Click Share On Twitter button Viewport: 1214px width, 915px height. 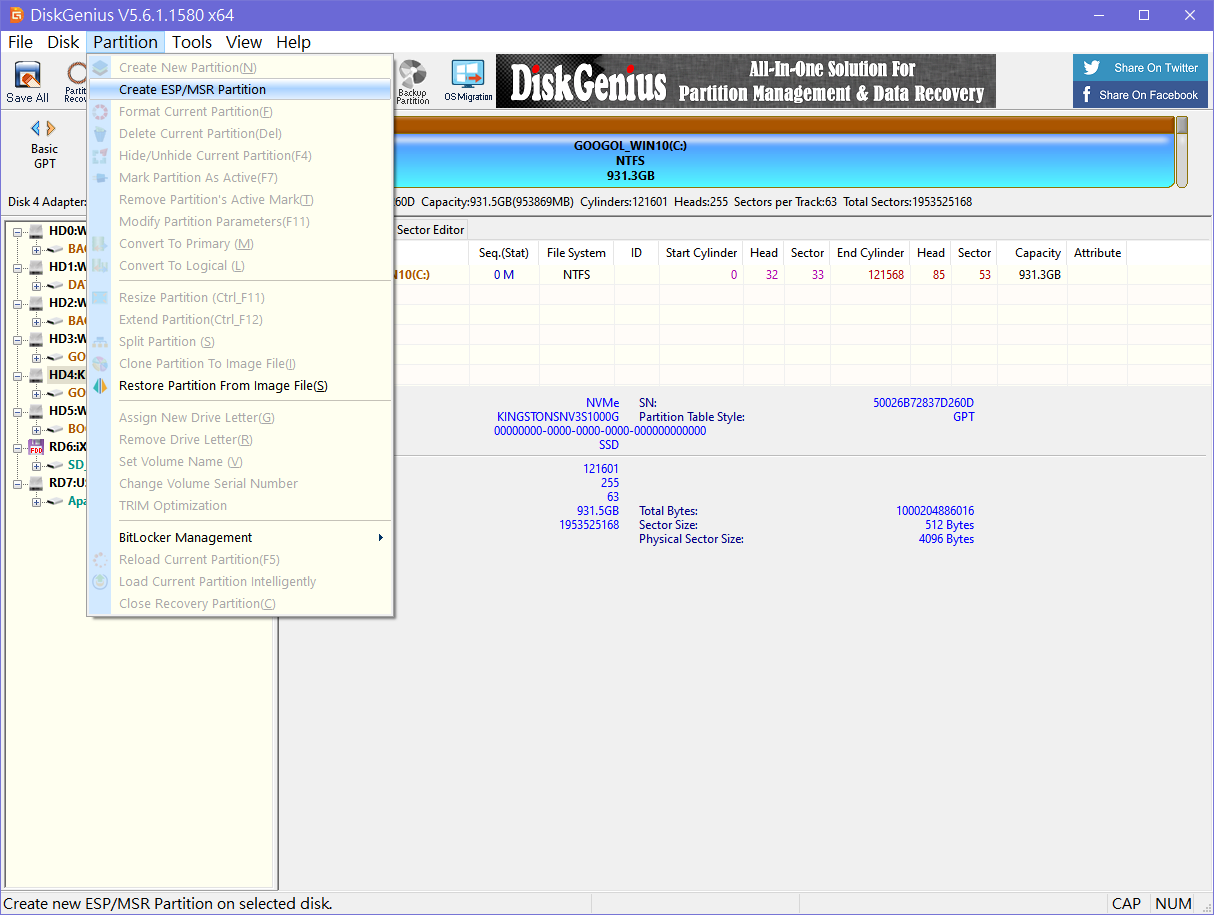pos(1140,68)
